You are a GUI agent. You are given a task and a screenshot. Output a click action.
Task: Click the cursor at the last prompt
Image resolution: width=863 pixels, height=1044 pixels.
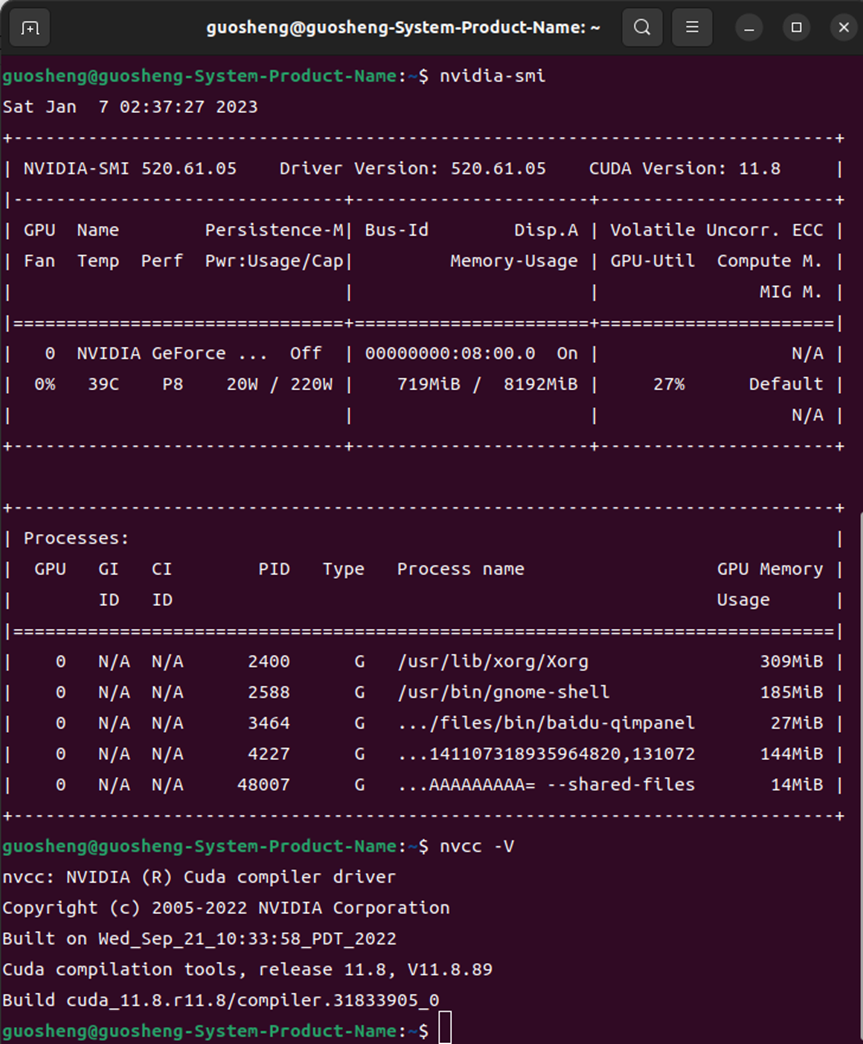point(445,1029)
